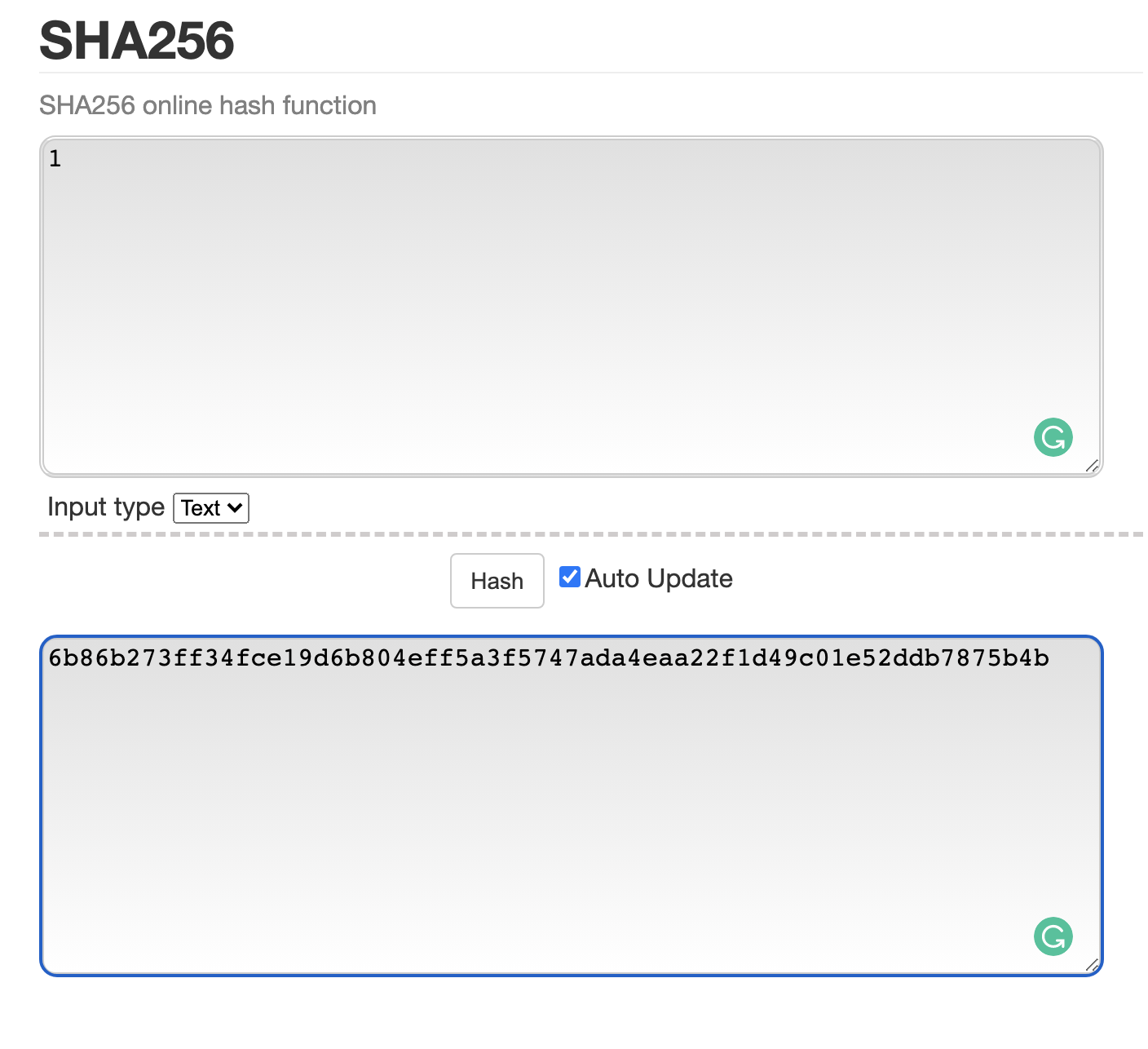Viewport: 1148px width, 1049px height.
Task: Click the SHA256 page heading
Action: tap(137, 40)
